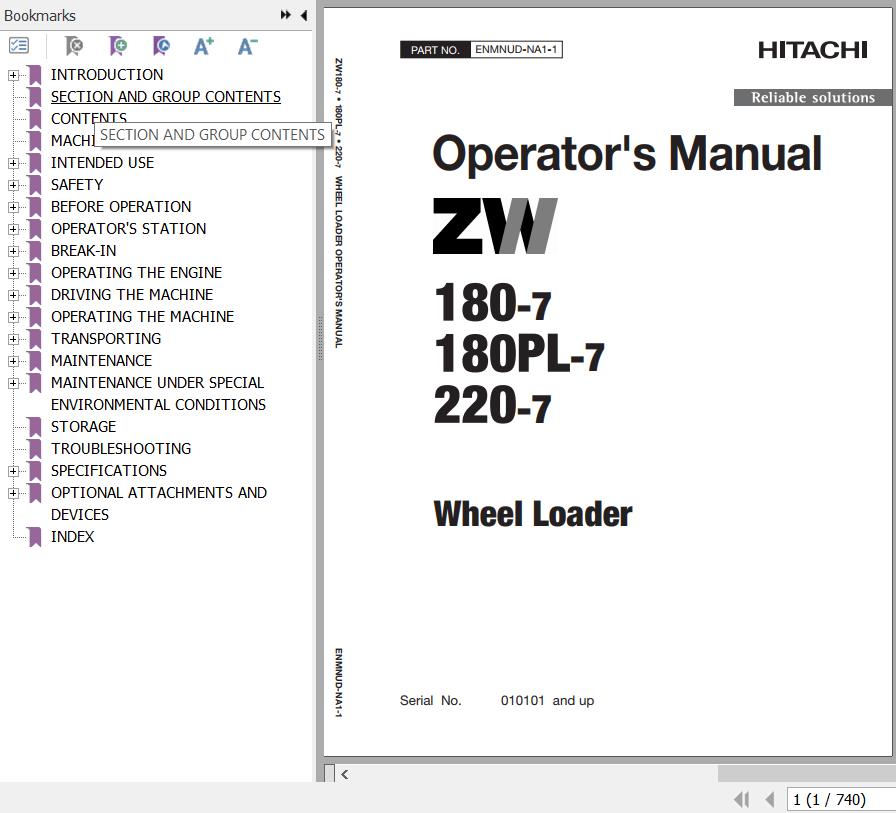Expand the OPERATING THE MACHINE bookmark
Image resolution: width=896 pixels, height=813 pixels.
coord(13,317)
